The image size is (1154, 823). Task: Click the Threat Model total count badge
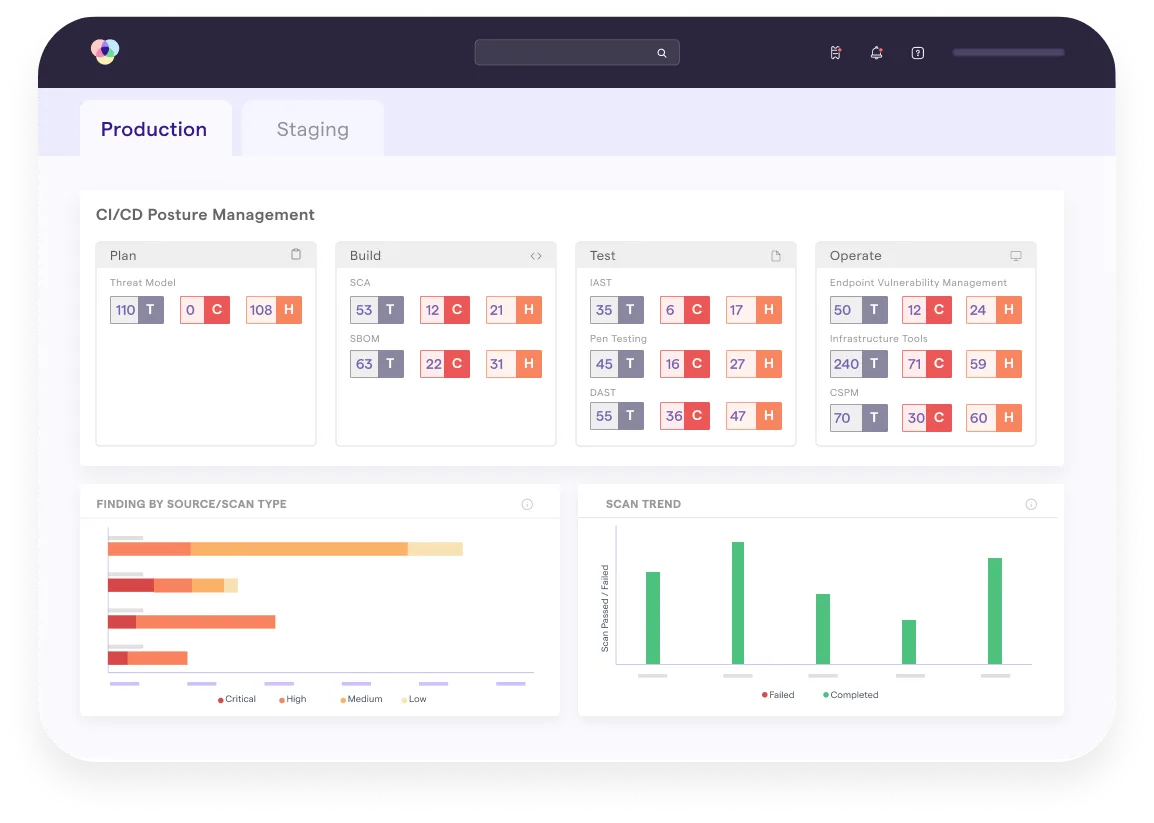pyautogui.click(x=136, y=310)
